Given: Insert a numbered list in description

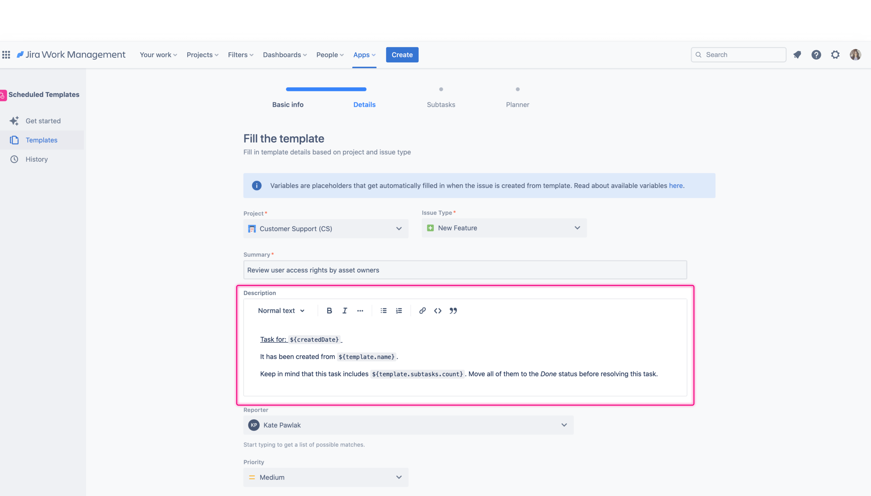Looking at the screenshot, I should pos(399,311).
